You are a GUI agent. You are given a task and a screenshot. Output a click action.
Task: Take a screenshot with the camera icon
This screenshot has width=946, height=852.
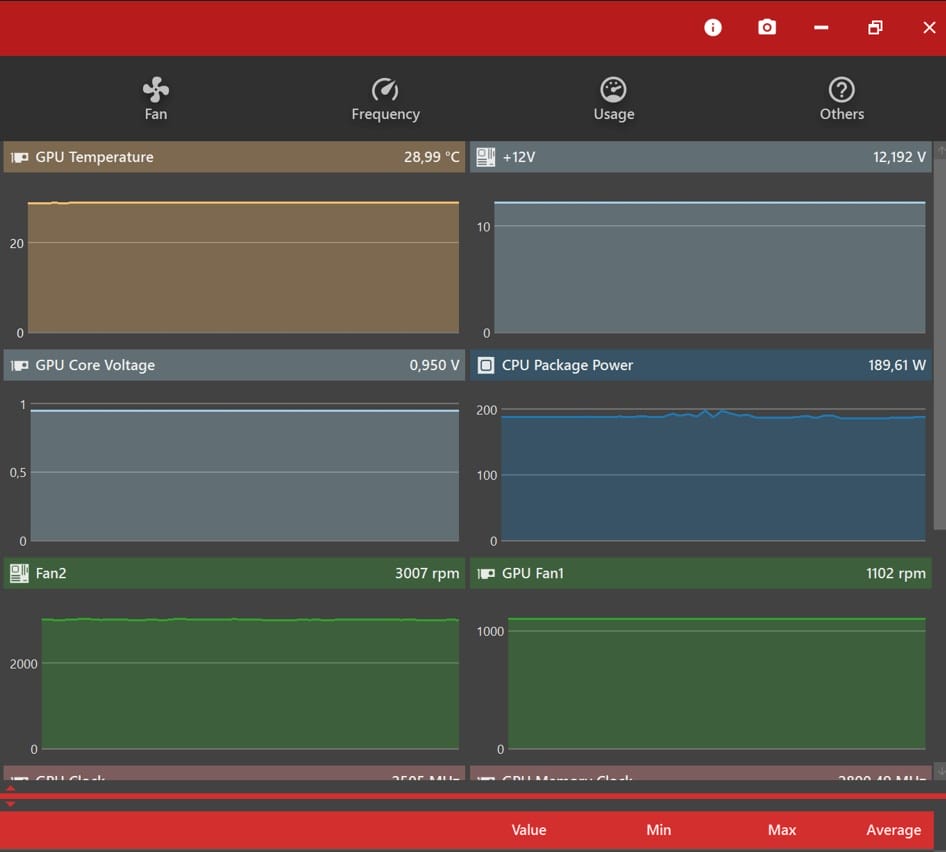[767, 28]
